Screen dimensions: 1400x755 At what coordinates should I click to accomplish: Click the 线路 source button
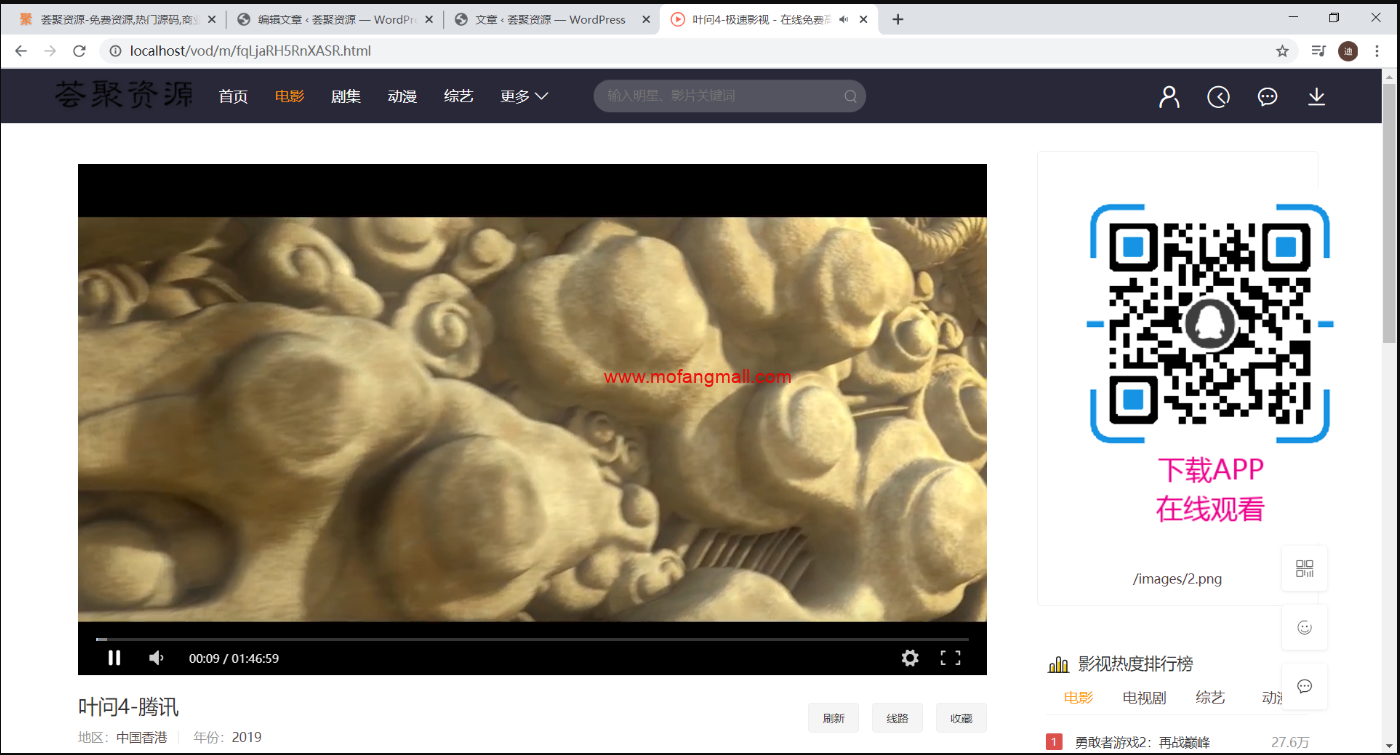click(897, 718)
